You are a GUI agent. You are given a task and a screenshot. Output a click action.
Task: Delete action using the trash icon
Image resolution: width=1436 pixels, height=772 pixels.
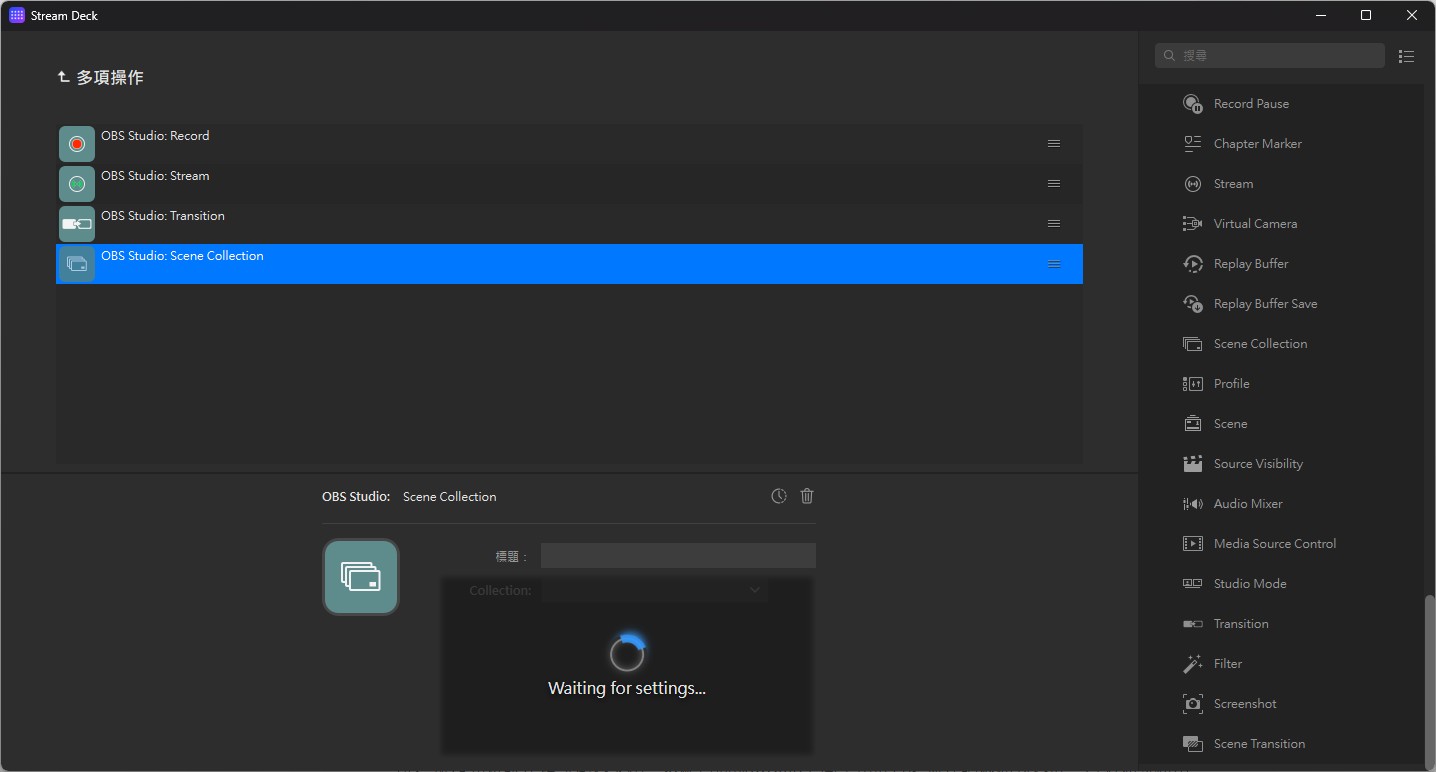tap(807, 496)
